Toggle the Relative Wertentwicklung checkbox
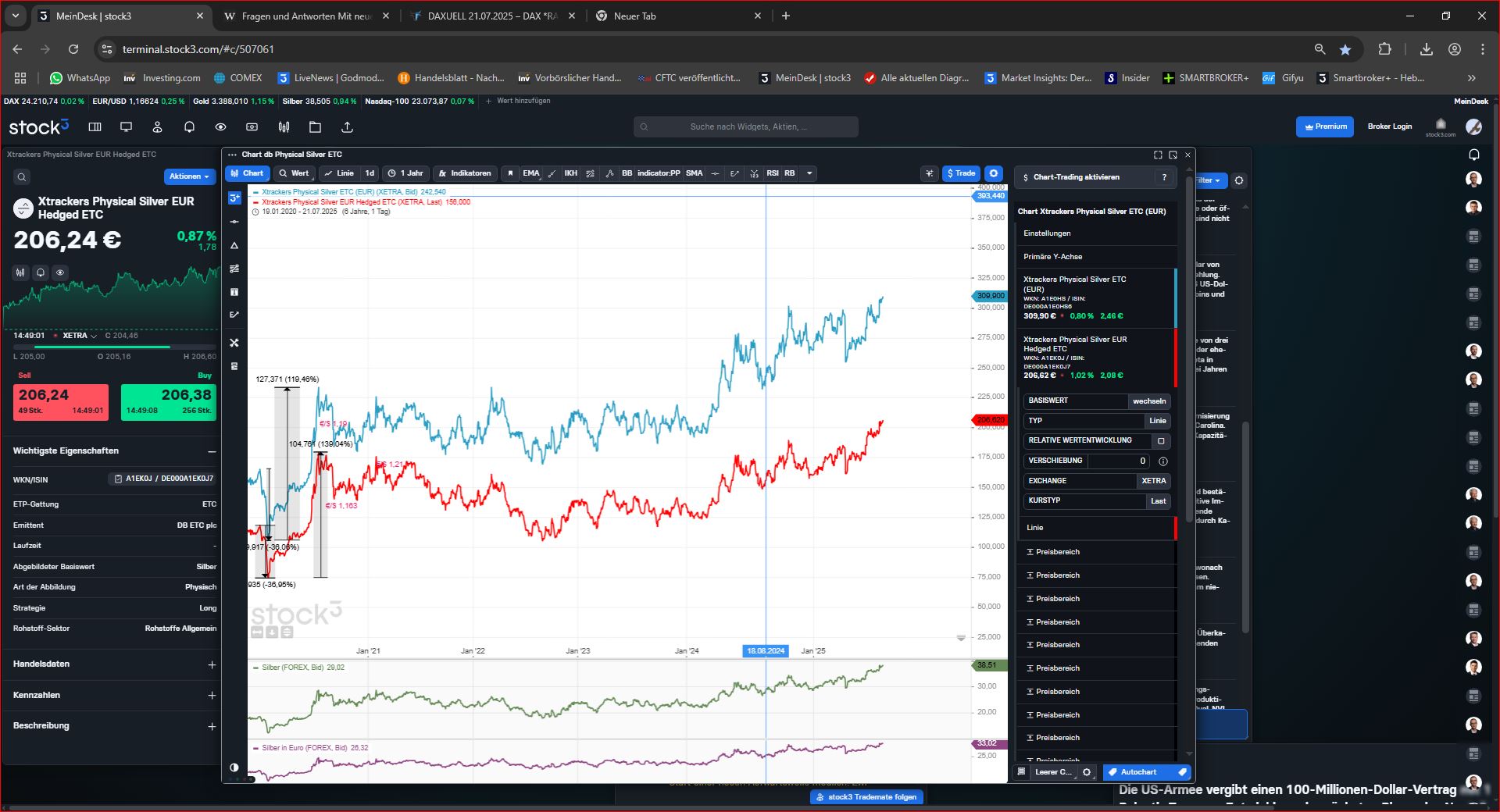The image size is (1500, 812). point(1161,441)
